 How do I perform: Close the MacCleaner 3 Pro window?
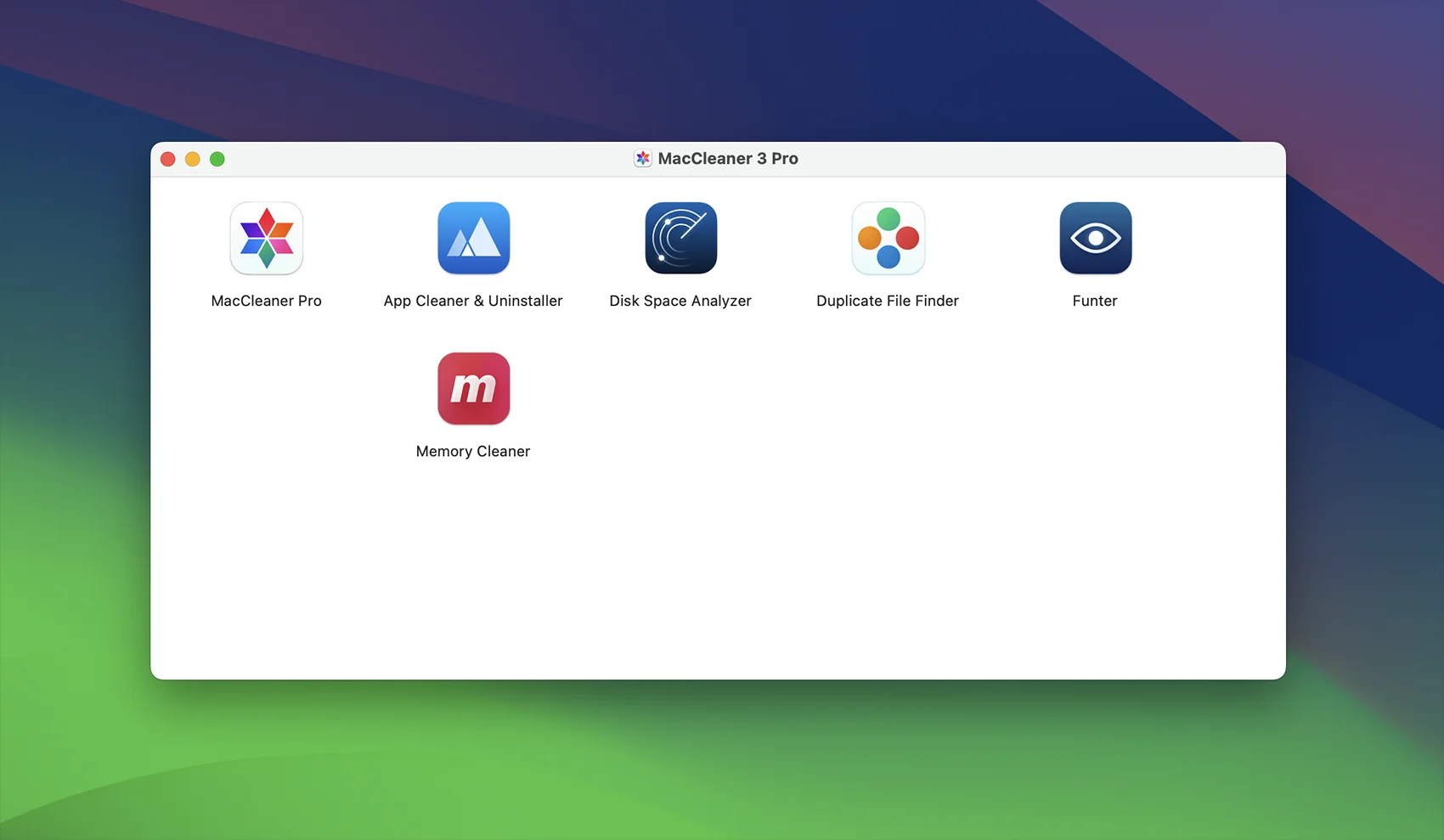pos(168,159)
